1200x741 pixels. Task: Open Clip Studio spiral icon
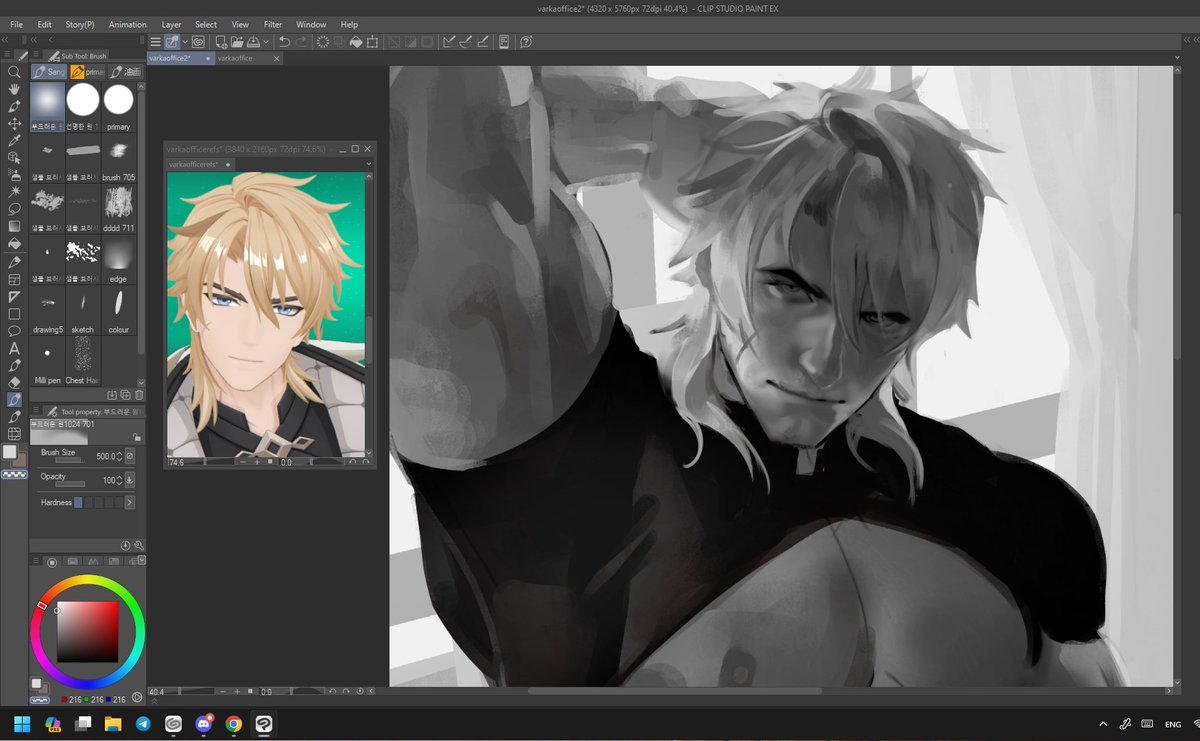(198, 42)
